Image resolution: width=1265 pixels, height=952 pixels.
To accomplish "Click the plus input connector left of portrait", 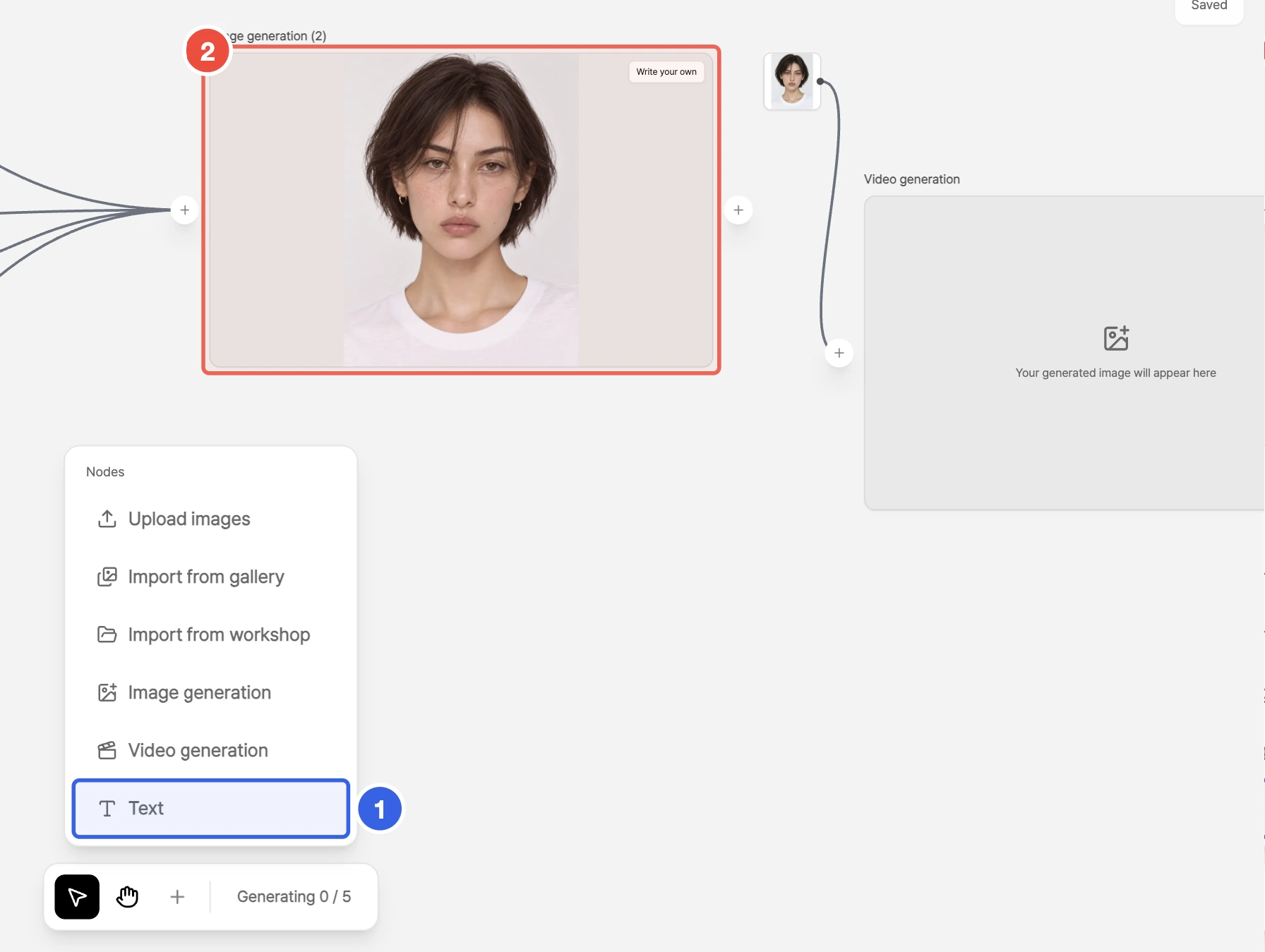I will tap(185, 210).
